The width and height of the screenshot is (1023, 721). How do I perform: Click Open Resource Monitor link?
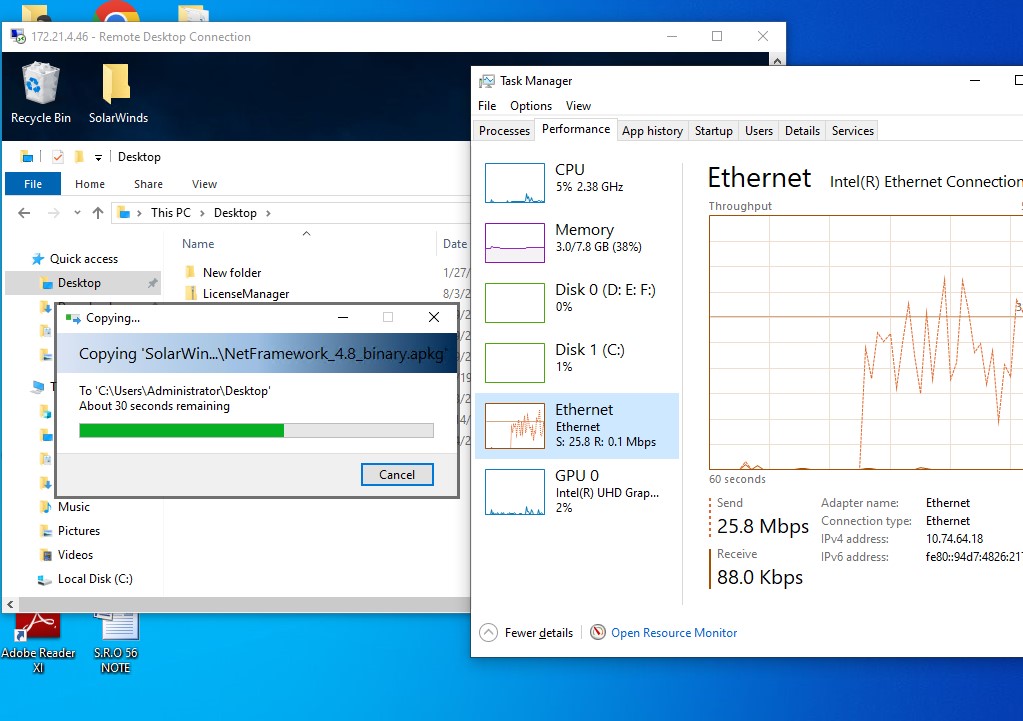(x=674, y=632)
